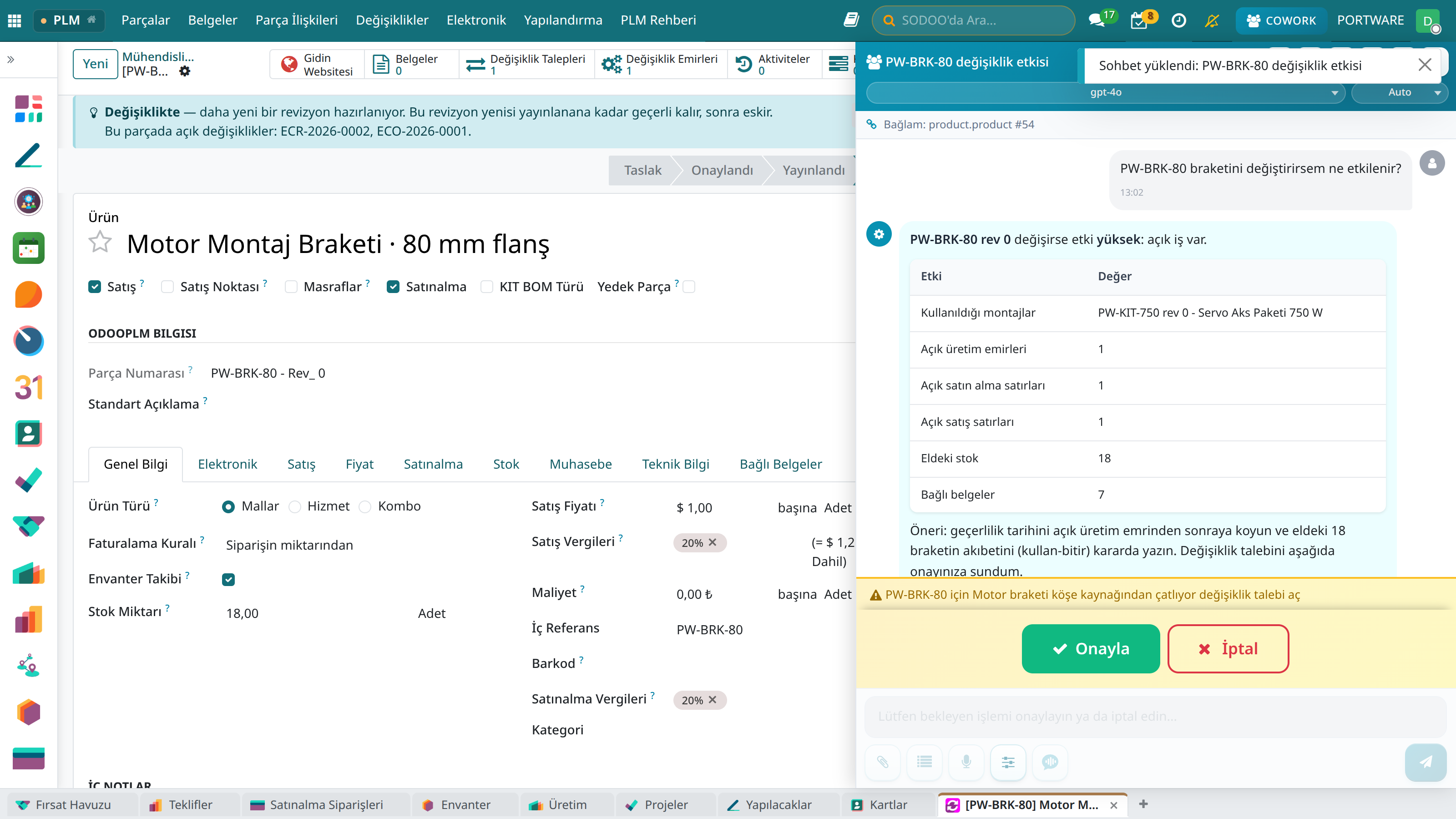Click the knowledge book icon in top bar
This screenshot has height=819, width=1456.
click(x=851, y=20)
